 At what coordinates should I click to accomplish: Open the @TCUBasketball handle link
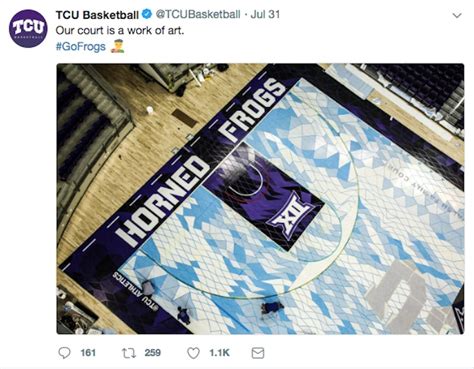(198, 14)
